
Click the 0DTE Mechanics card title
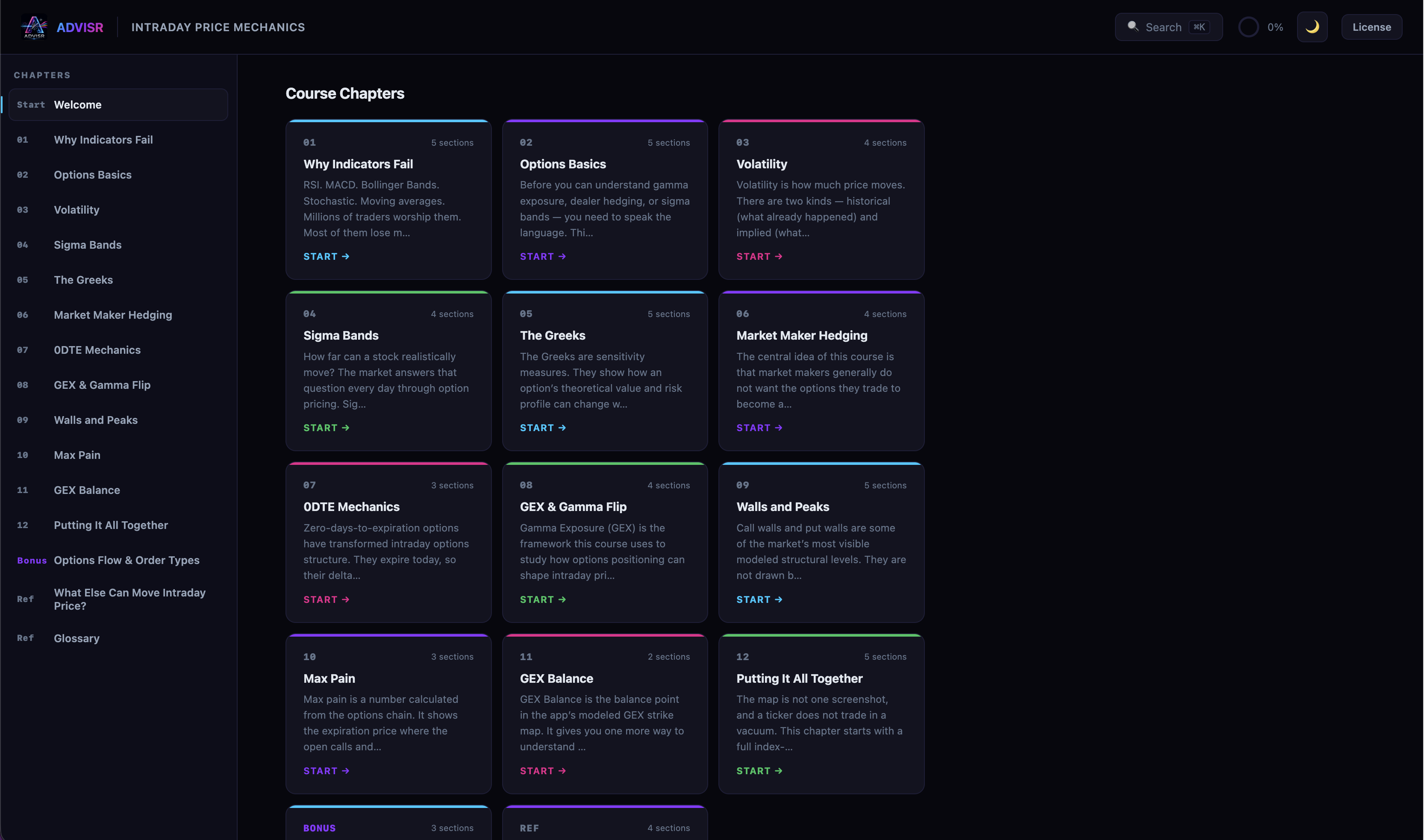352,507
